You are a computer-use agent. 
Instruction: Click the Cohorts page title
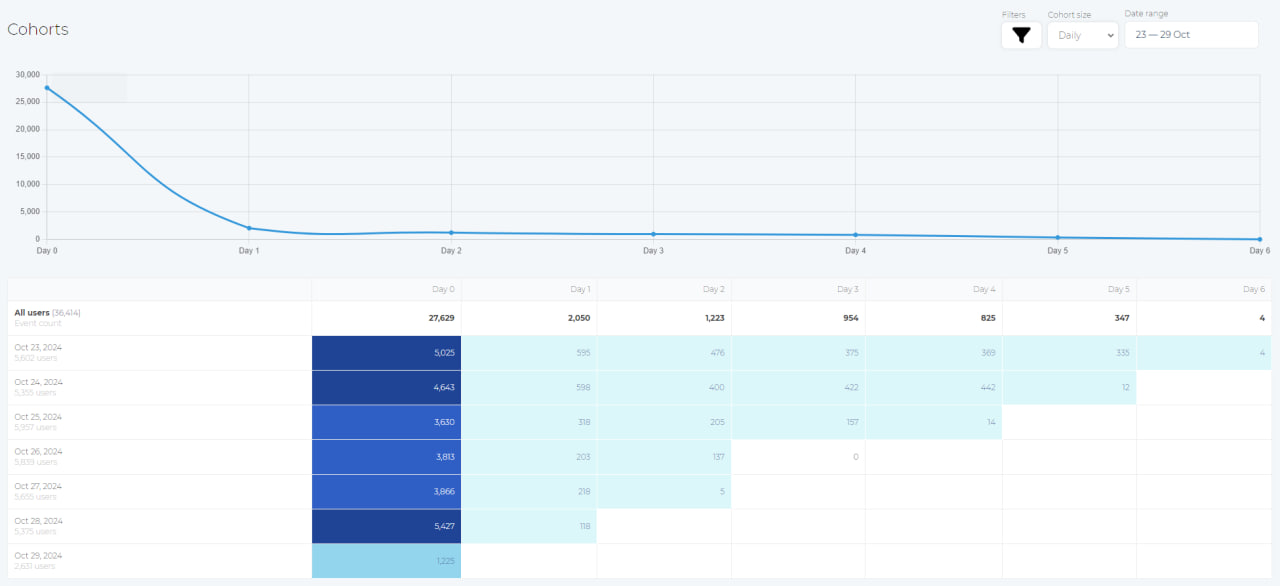coord(38,29)
